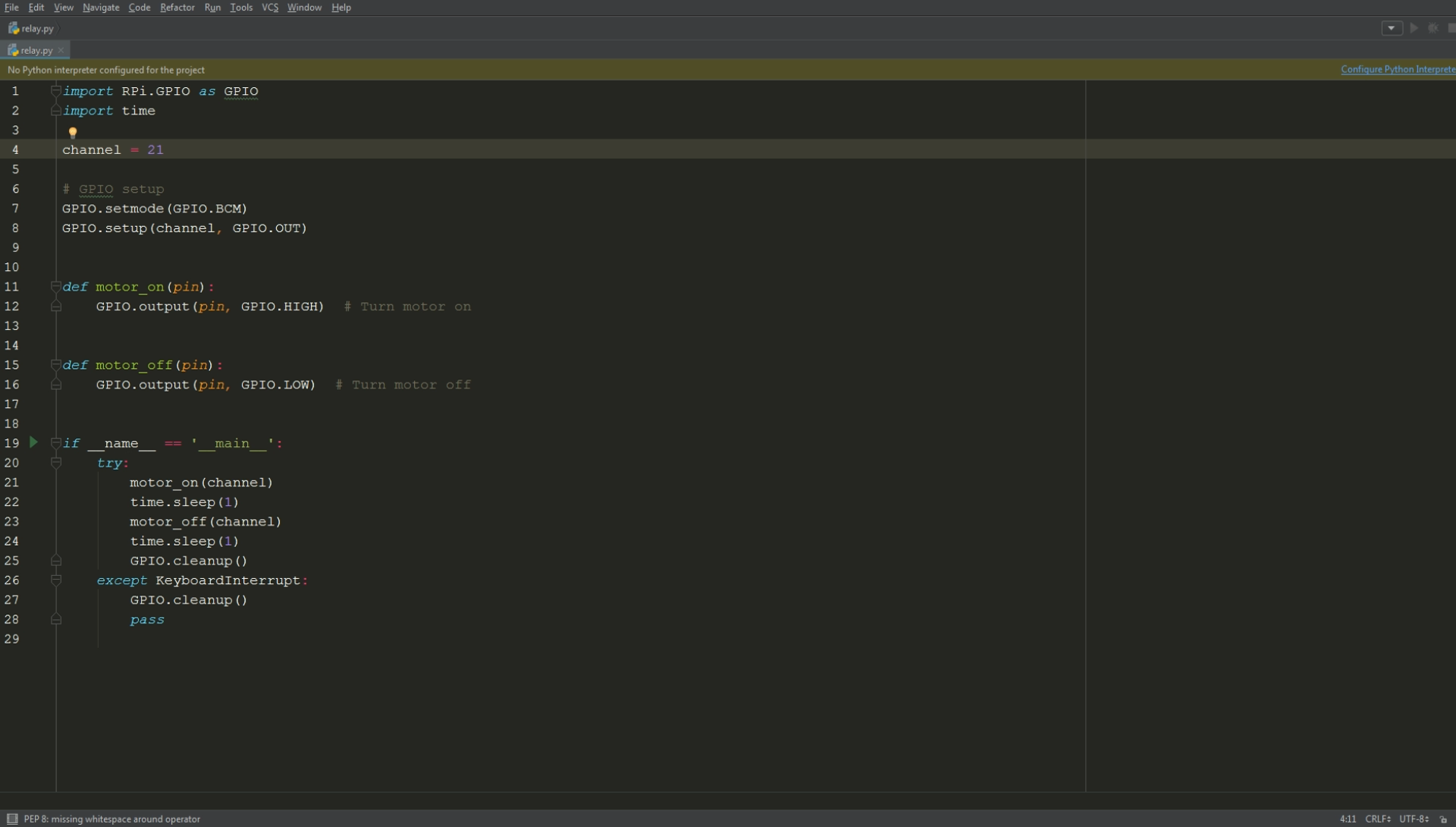Click the Run button in toolbar
The image size is (1456, 827).
coord(1414,28)
